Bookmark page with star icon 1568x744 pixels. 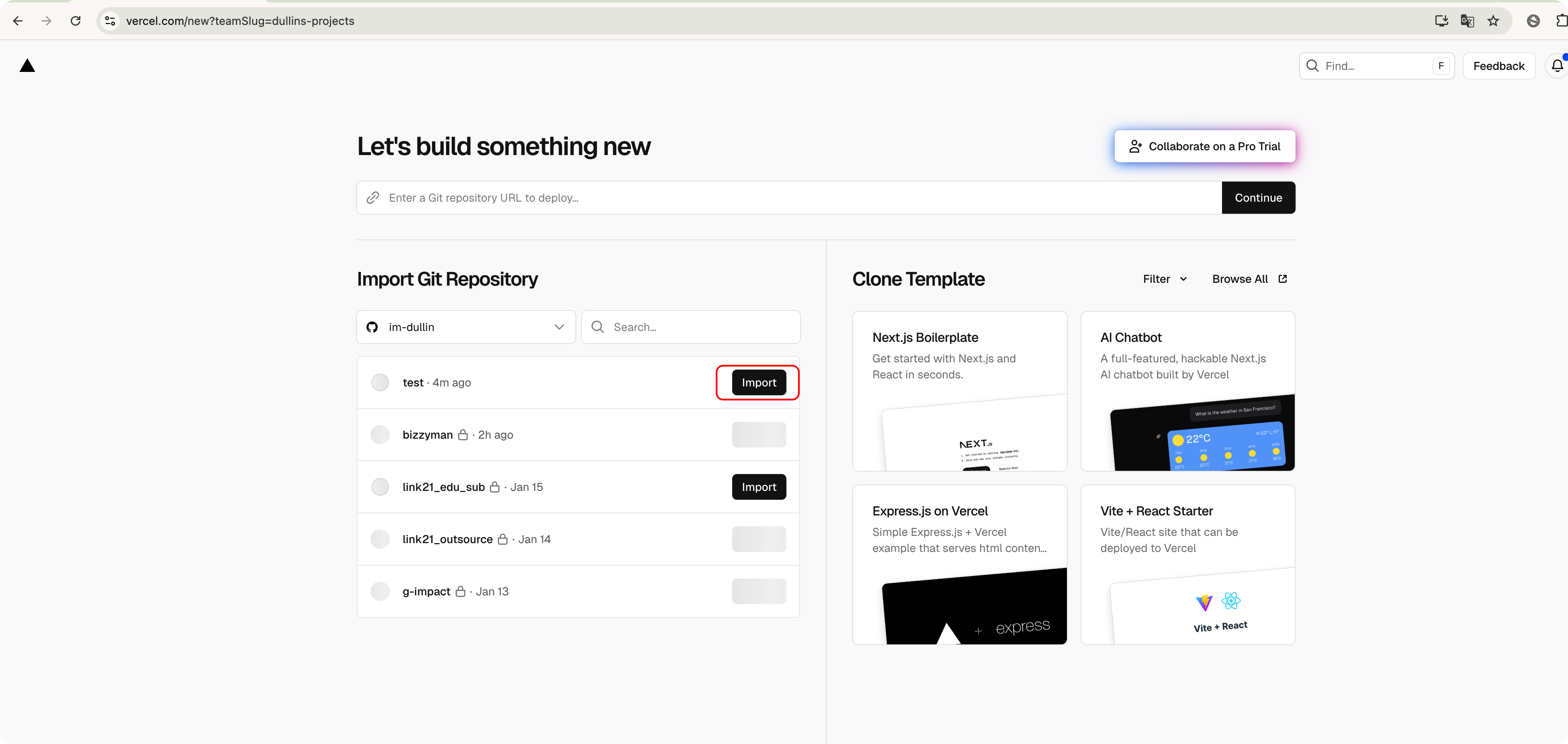pos(1493,20)
